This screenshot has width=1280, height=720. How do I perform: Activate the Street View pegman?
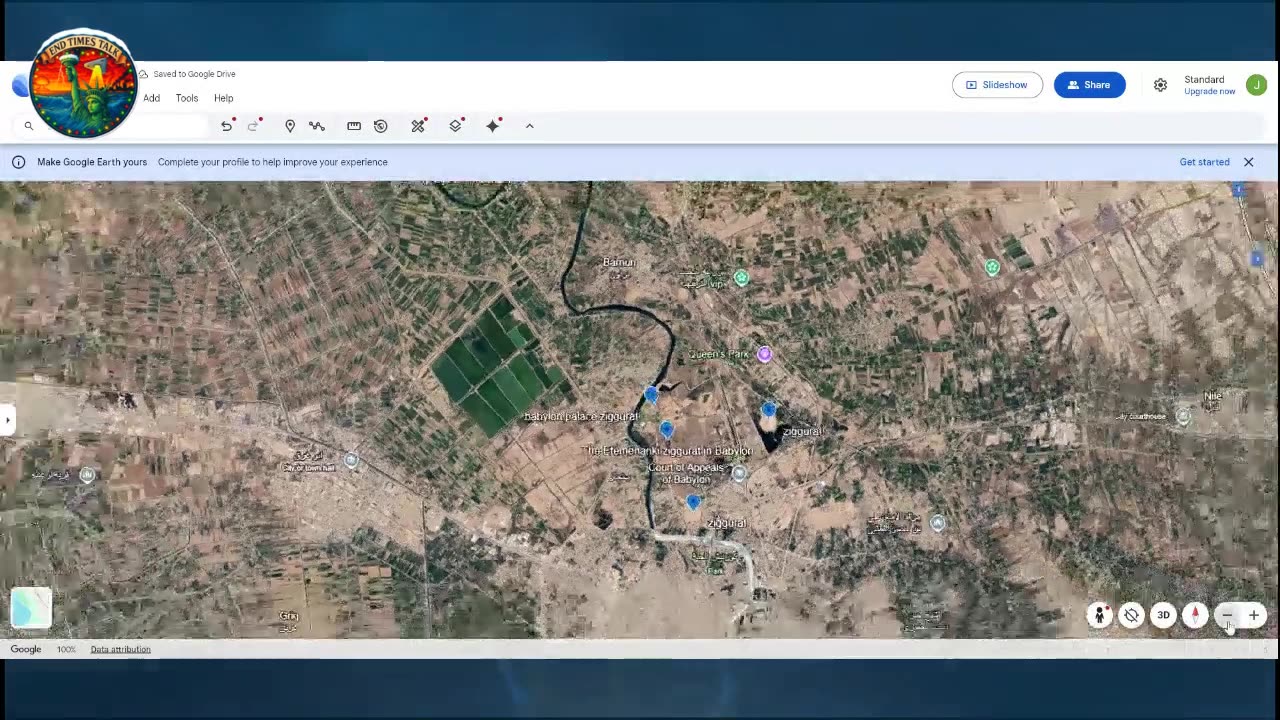[x=1099, y=615]
